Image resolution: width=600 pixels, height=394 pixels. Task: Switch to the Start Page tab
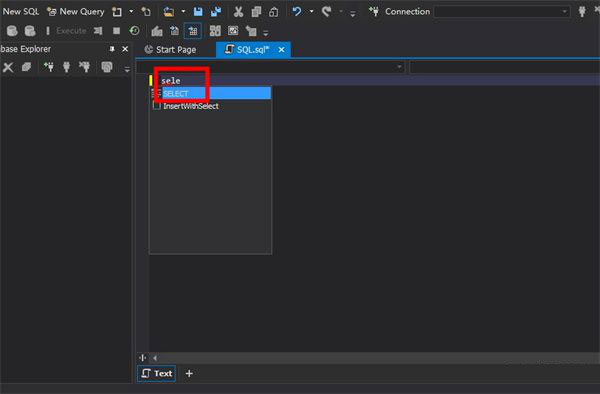click(171, 50)
